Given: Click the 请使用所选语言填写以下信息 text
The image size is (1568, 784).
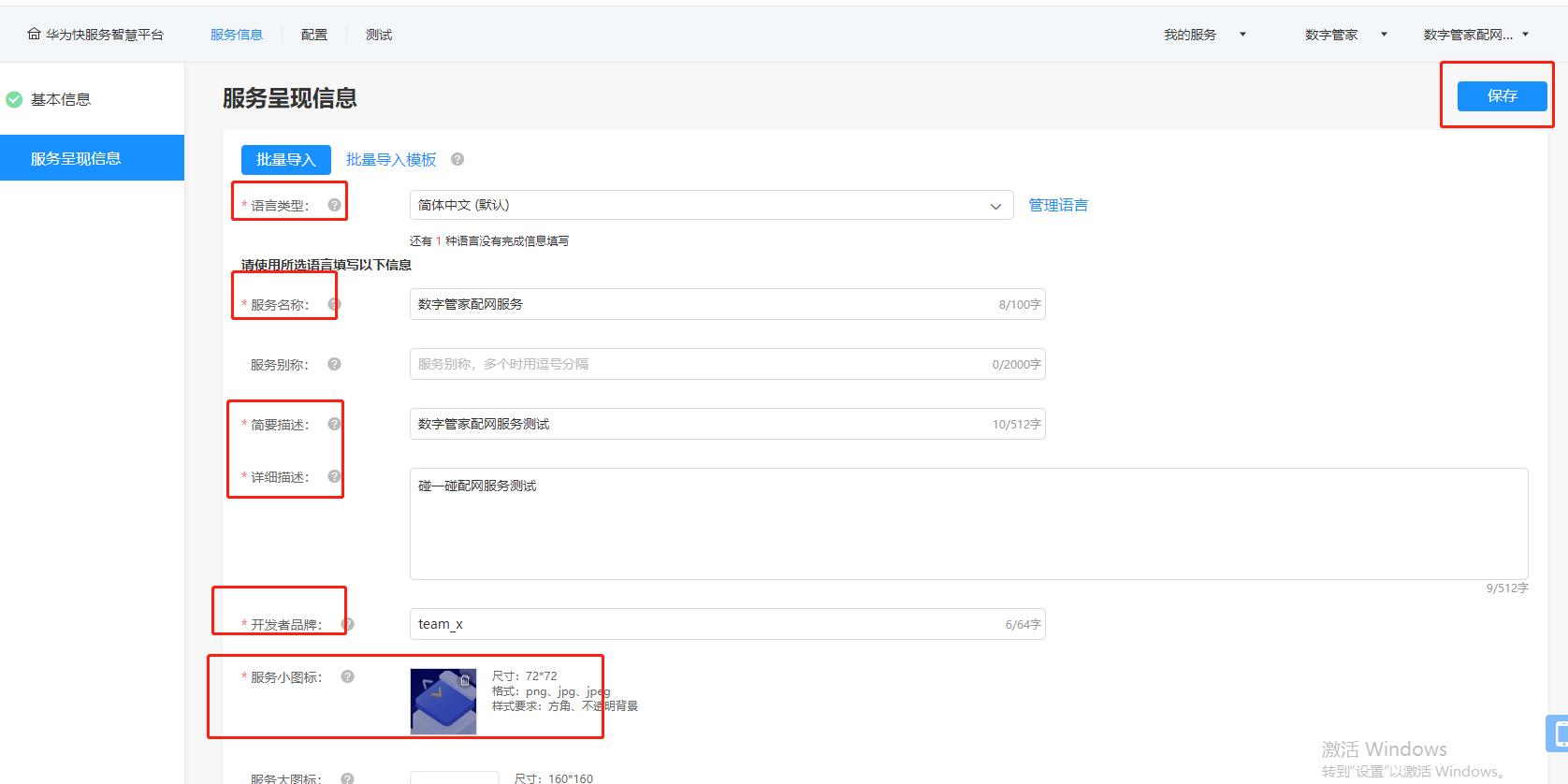Looking at the screenshot, I should (327, 265).
